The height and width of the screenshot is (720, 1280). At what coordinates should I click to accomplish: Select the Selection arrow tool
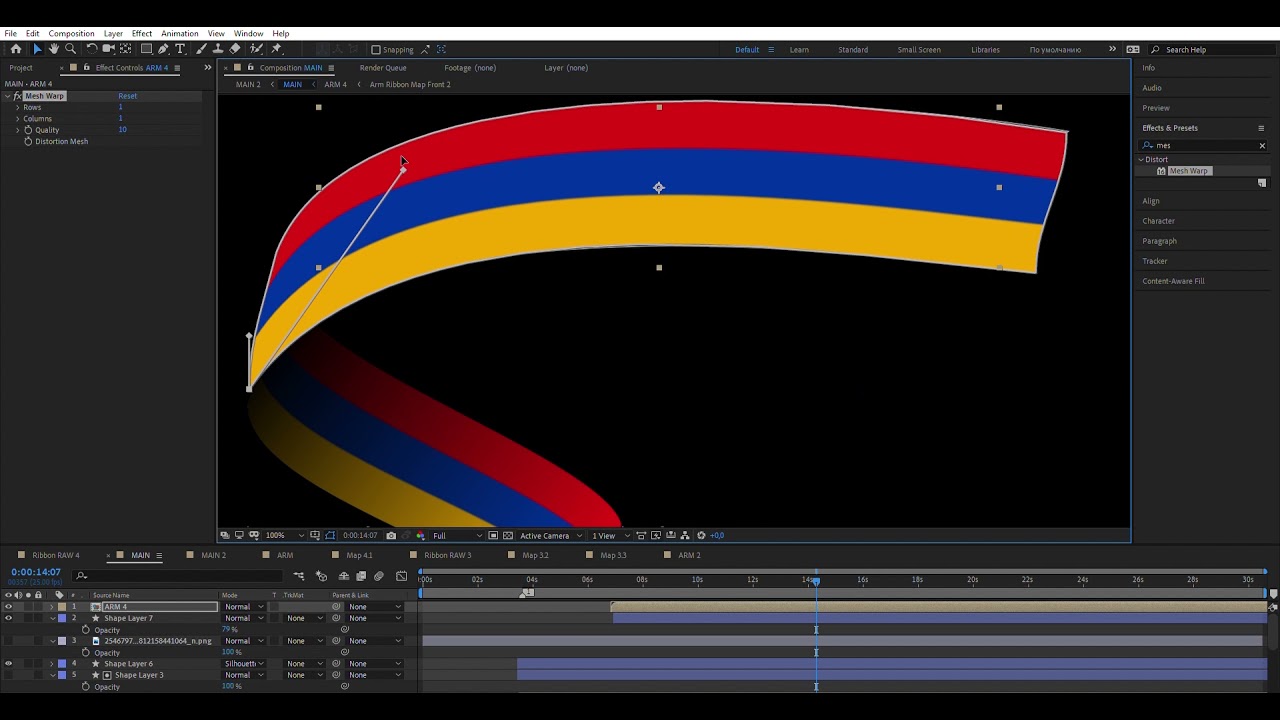point(37,49)
